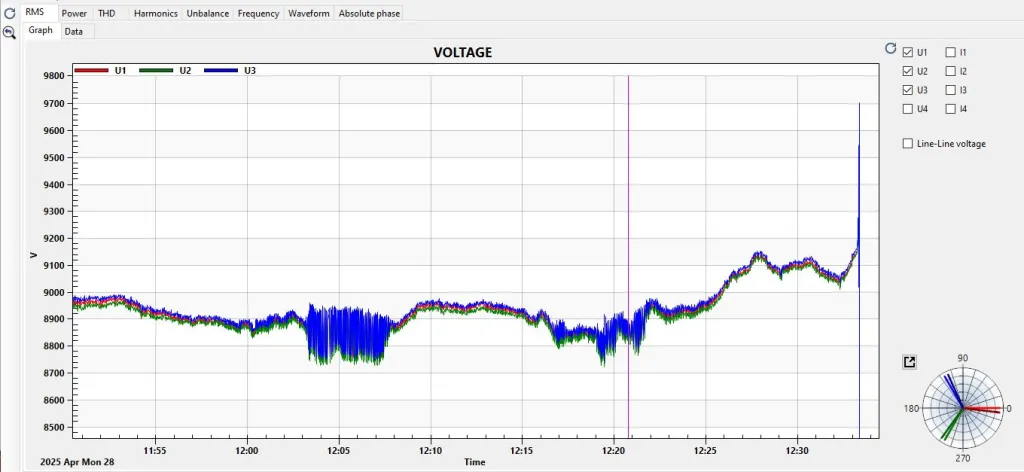Click the U2 green legend swatch

156,71
